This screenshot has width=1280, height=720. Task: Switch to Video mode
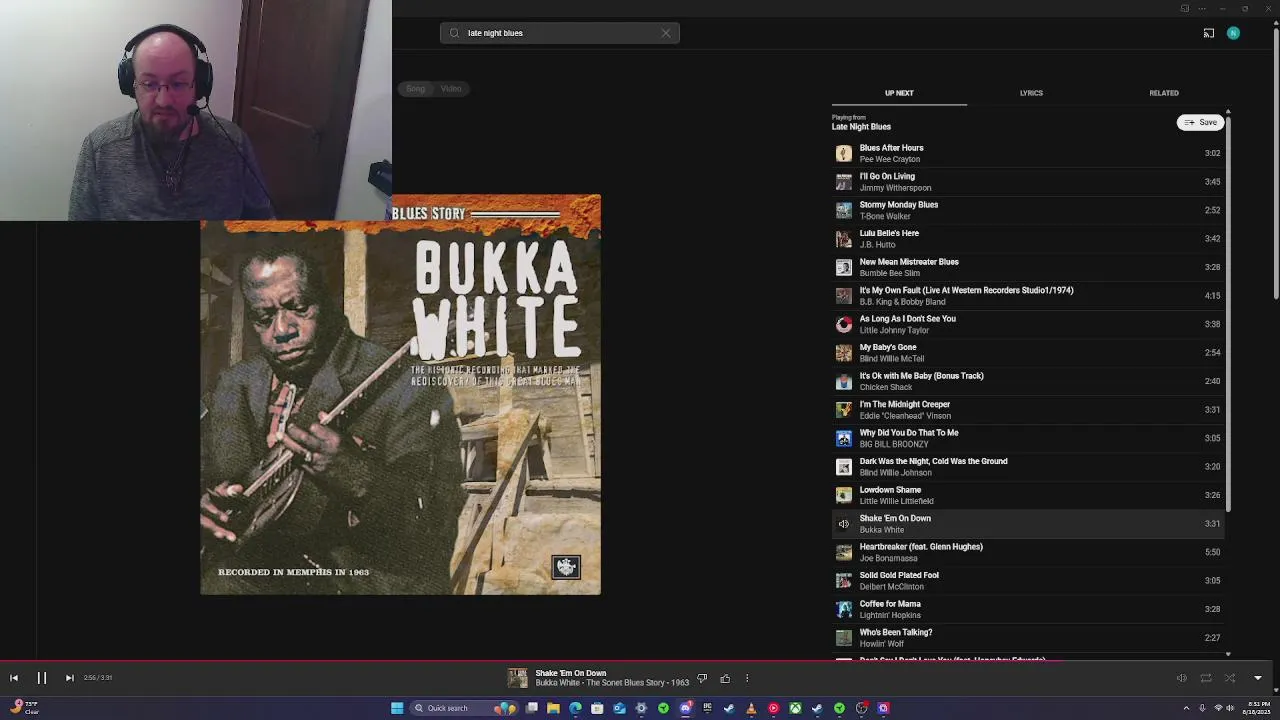[451, 89]
